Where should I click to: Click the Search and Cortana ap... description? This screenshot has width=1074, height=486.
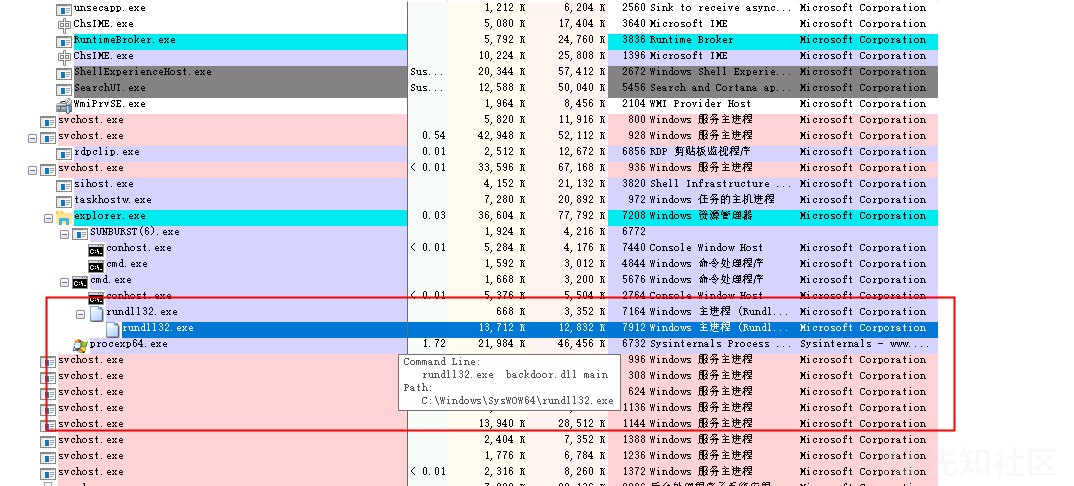(x=719, y=88)
